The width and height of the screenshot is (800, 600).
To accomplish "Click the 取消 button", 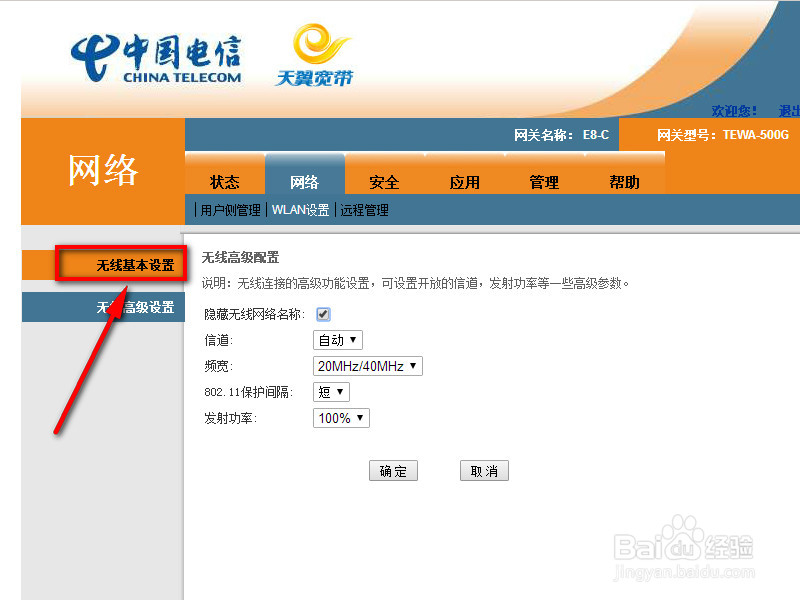I will point(484,471).
